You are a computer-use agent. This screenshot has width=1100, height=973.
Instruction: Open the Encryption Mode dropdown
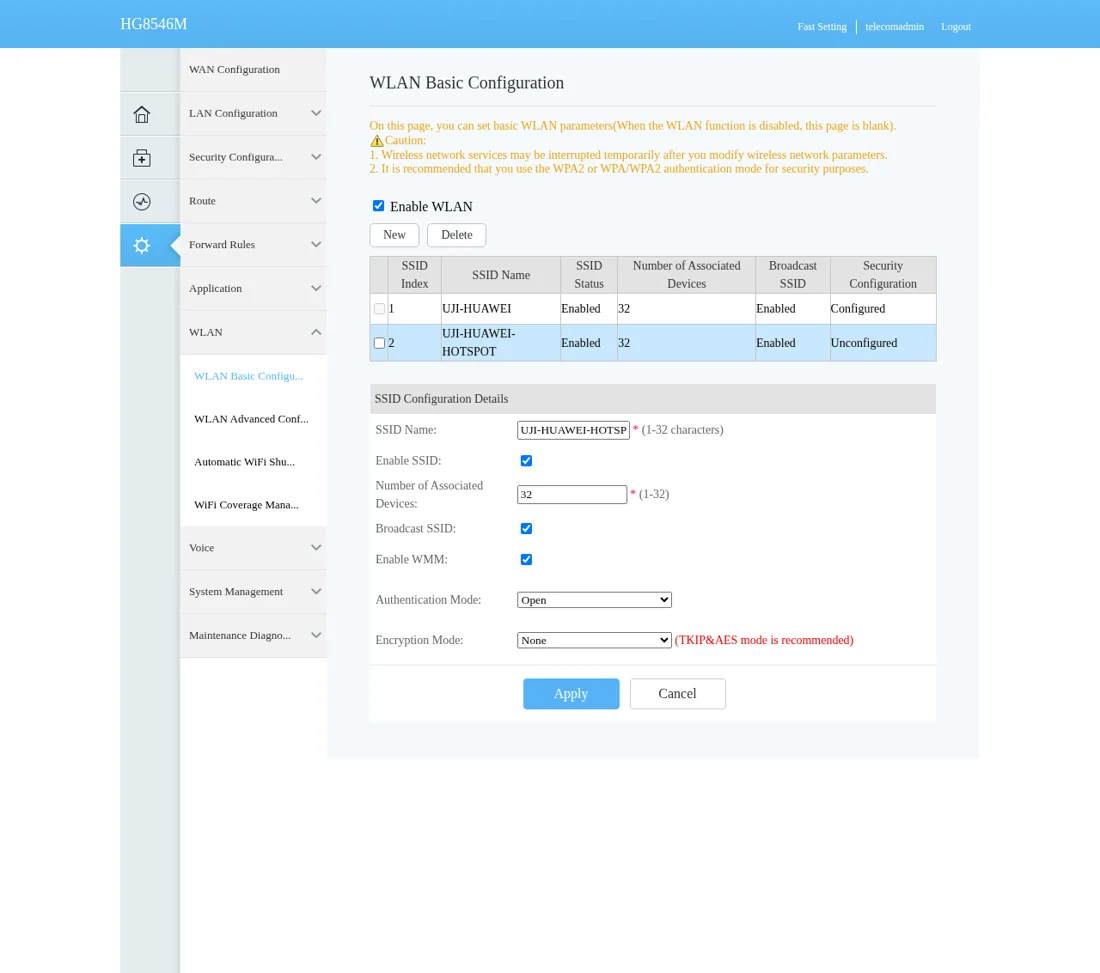594,640
